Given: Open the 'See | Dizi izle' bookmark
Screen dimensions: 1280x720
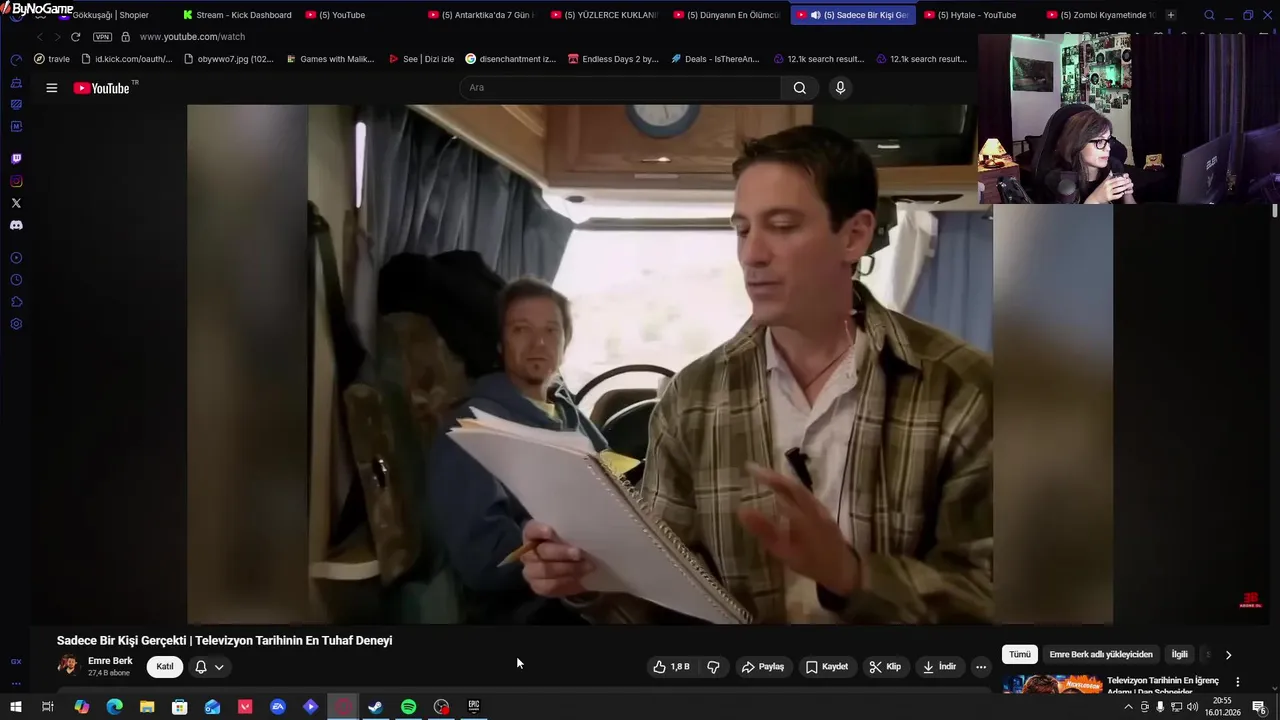Looking at the screenshot, I should click(421, 59).
